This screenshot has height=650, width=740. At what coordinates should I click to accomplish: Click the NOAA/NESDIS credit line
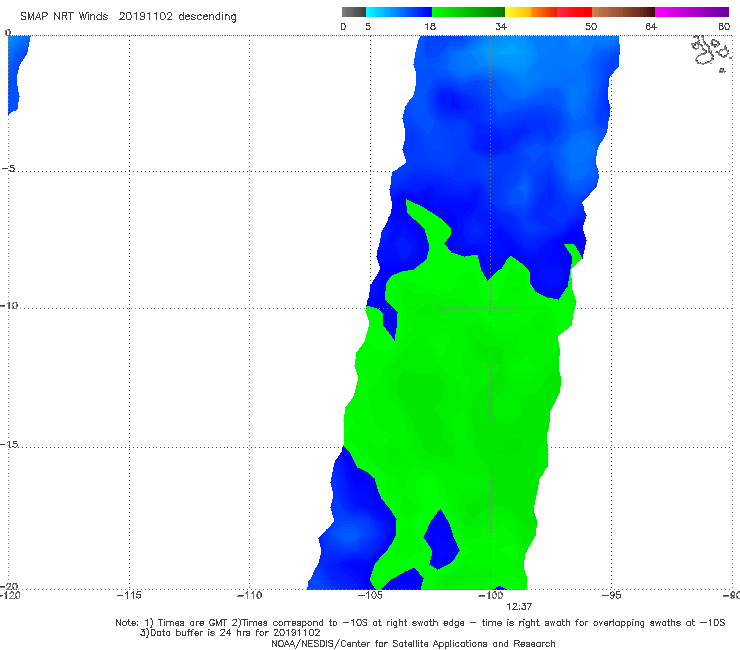tap(413, 644)
